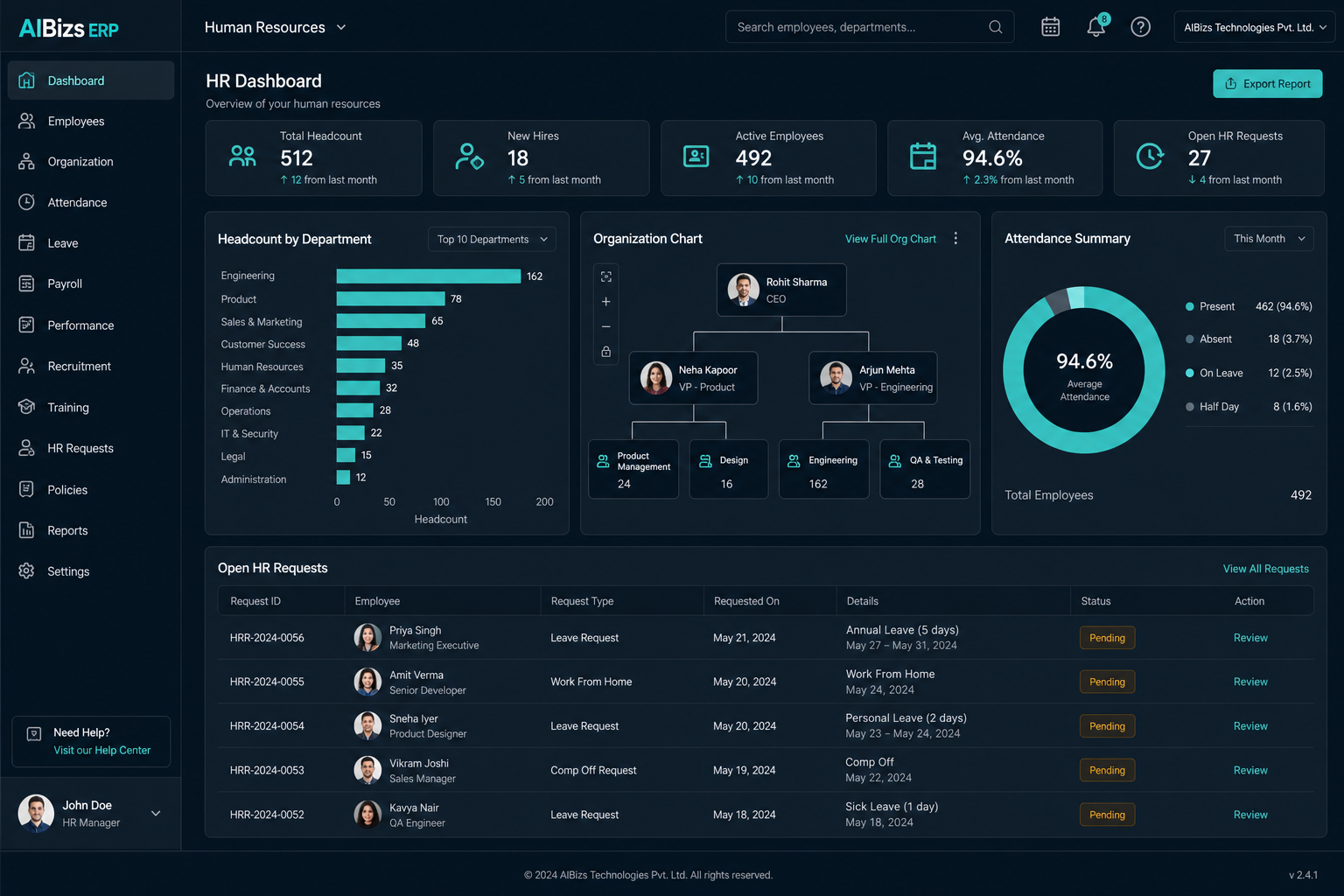Zoom in the organization chart
1344x896 pixels.
coord(606,302)
